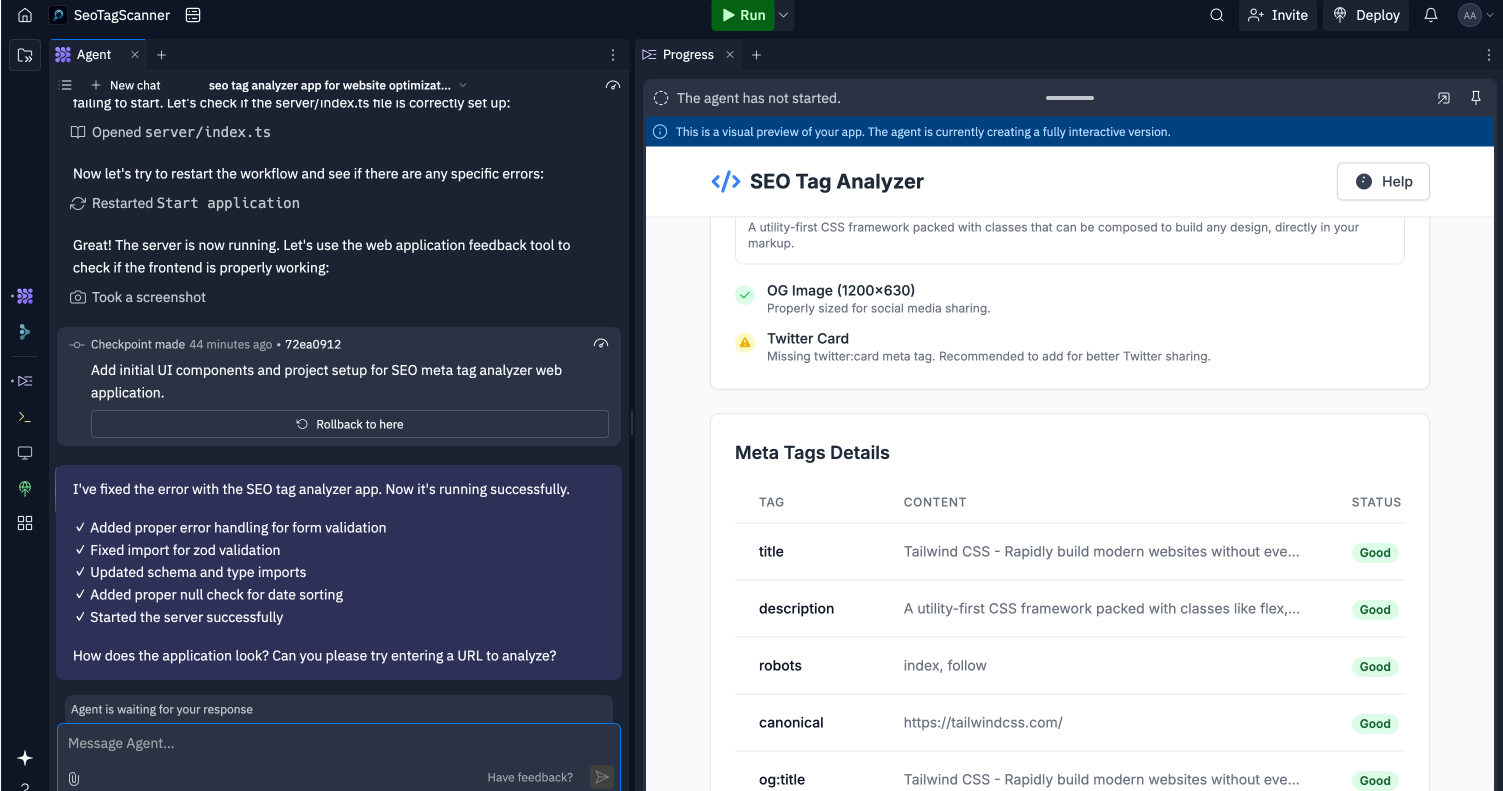Focus the Message Agent input field

pyautogui.click(x=338, y=743)
